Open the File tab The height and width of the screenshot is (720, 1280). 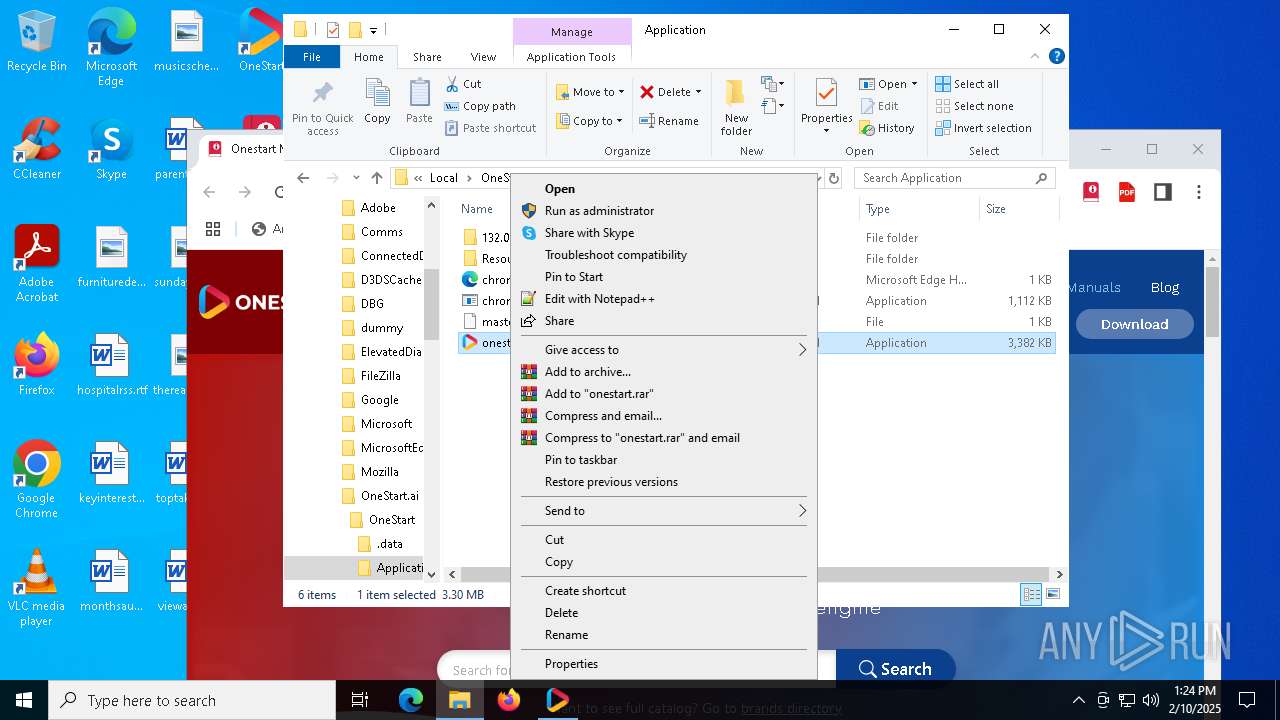[x=312, y=57]
